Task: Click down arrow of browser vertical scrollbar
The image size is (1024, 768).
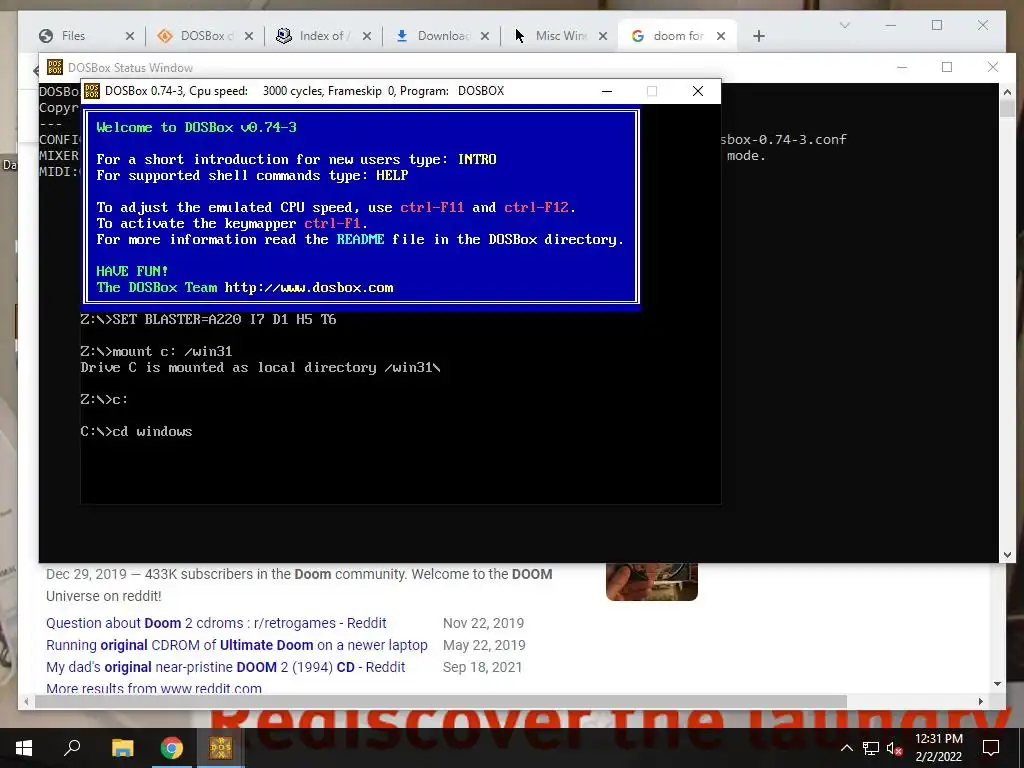Action: point(997,684)
